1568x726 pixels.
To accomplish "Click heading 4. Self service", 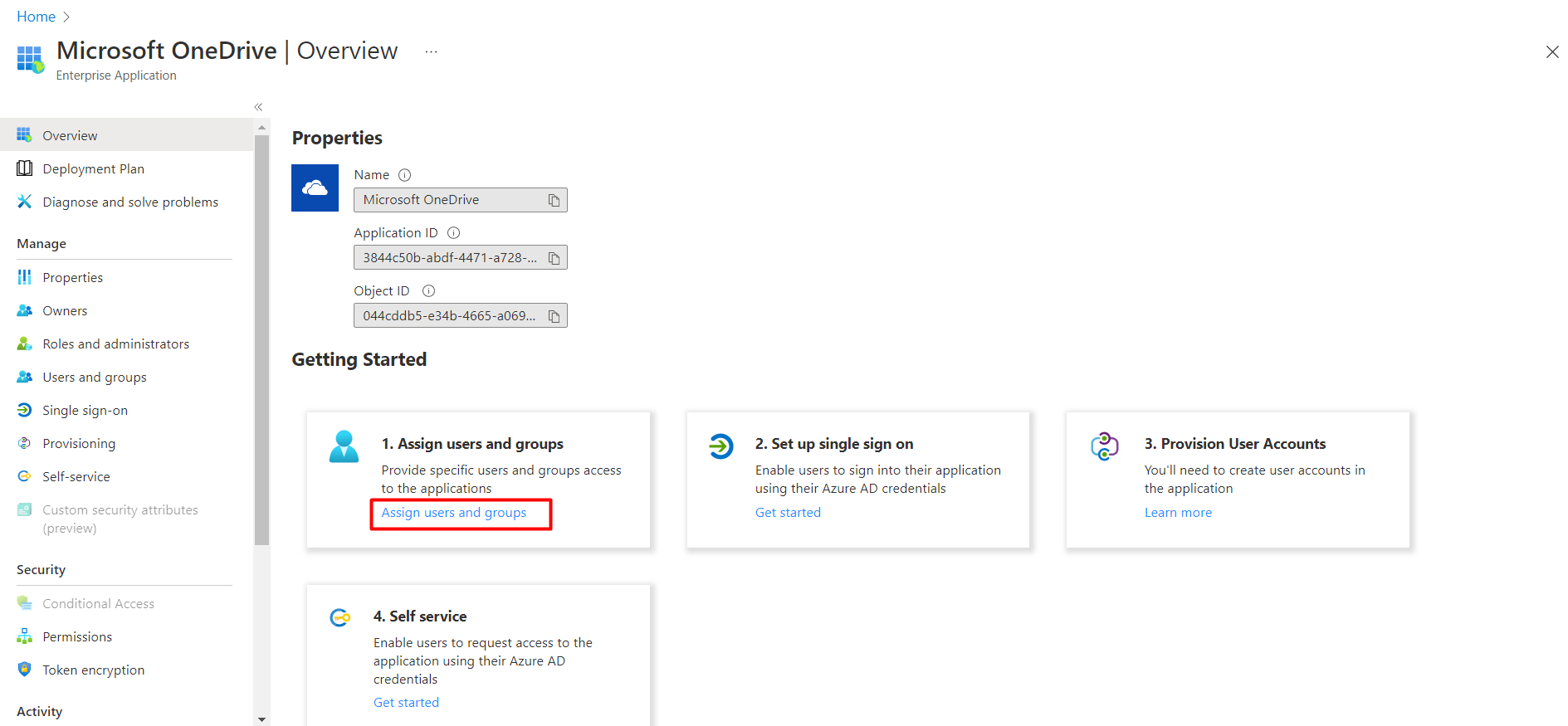I will click(420, 616).
